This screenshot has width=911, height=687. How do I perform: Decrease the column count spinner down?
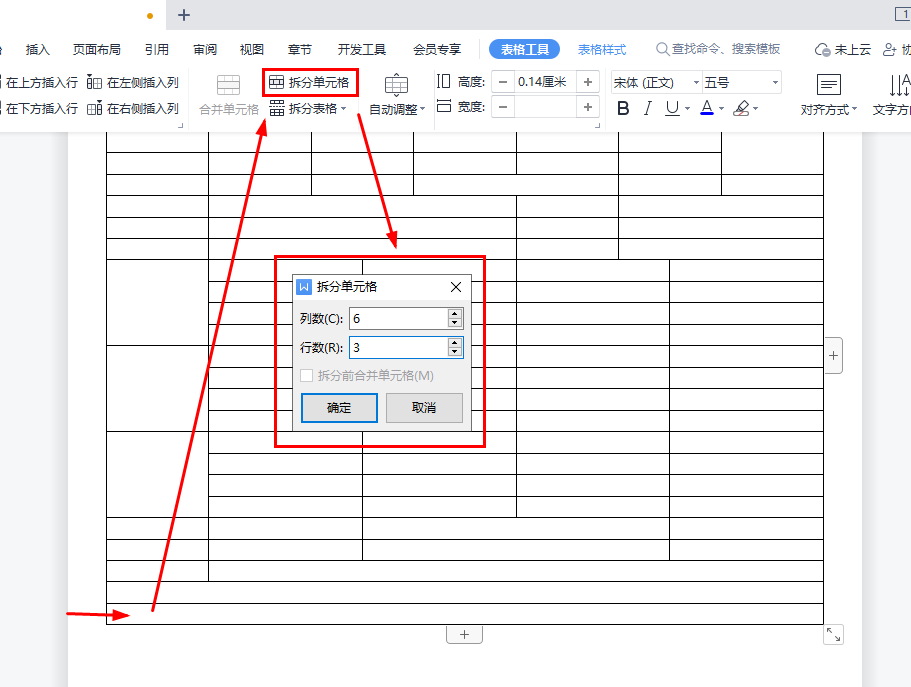point(455,323)
